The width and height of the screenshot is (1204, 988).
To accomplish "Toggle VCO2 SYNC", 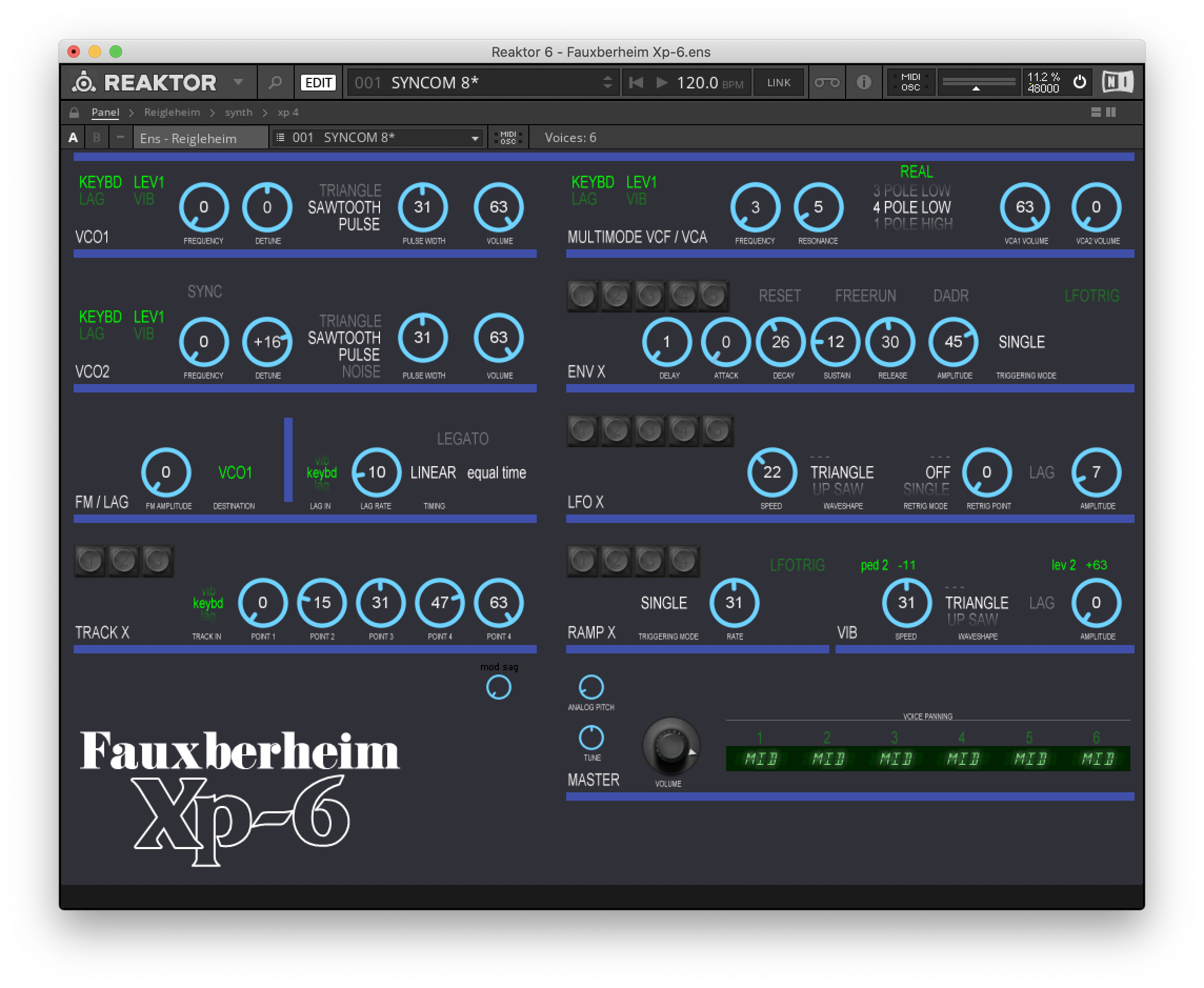I will click(x=205, y=292).
